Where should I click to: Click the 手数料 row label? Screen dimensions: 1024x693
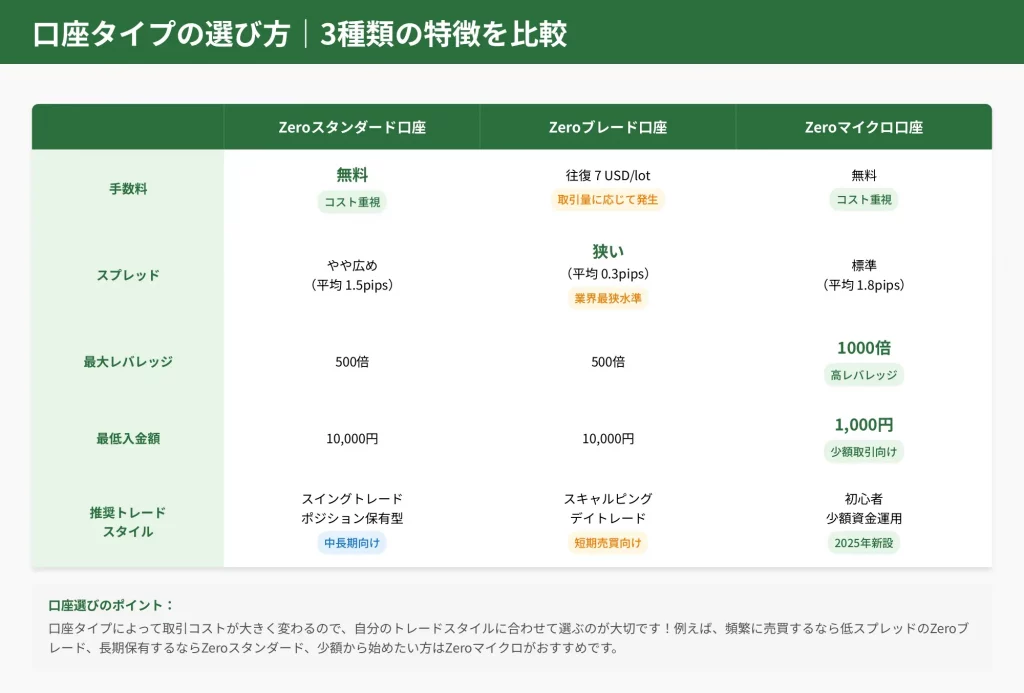128,188
